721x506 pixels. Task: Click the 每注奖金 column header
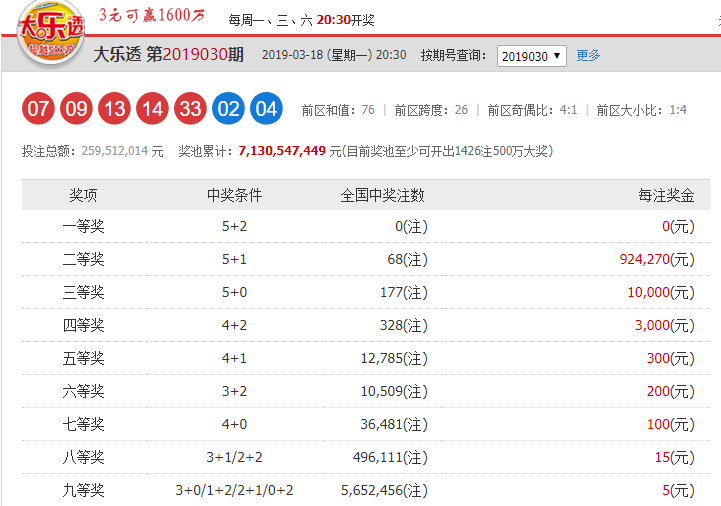666,195
